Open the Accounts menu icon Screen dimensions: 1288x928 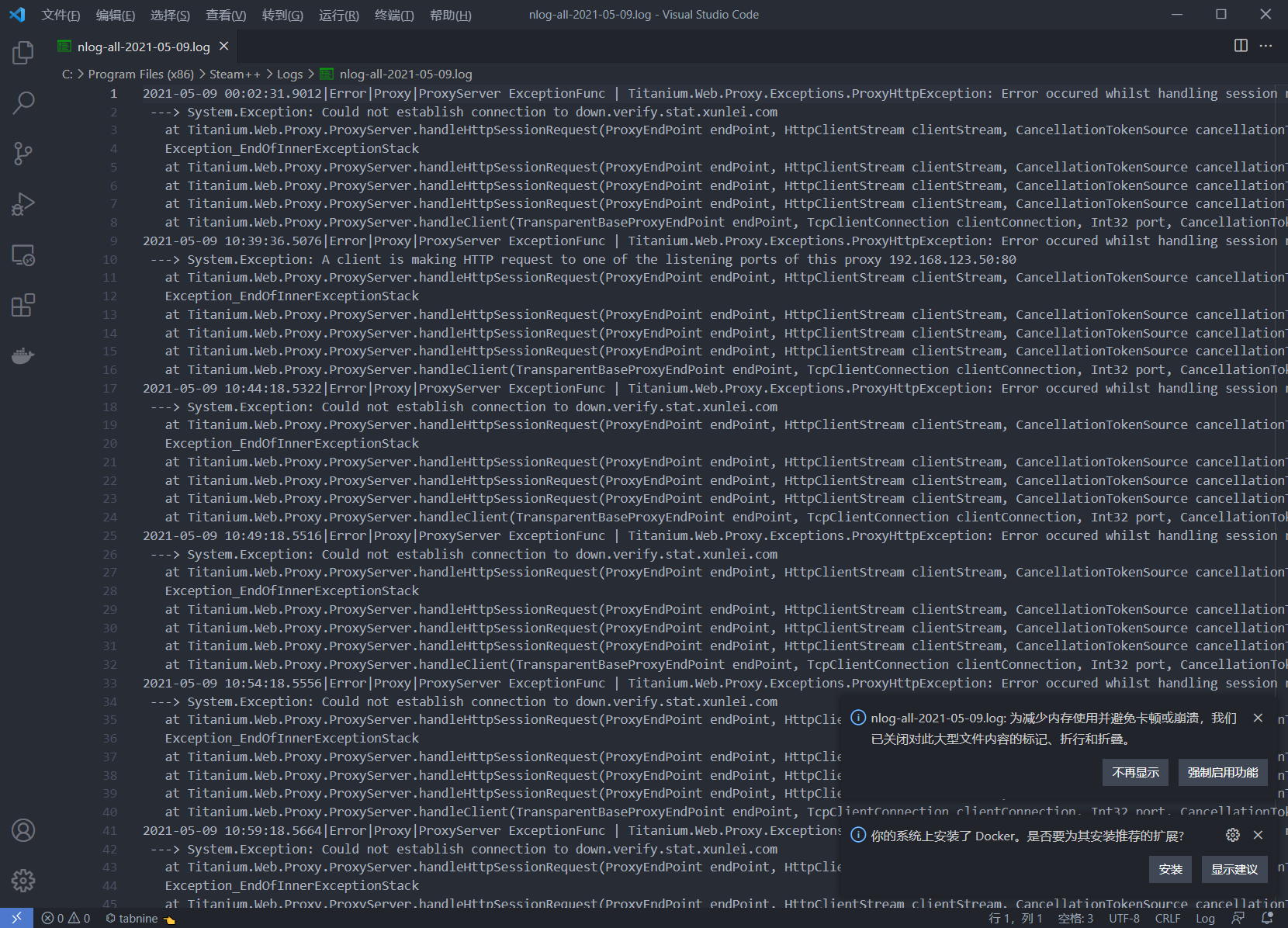point(23,830)
